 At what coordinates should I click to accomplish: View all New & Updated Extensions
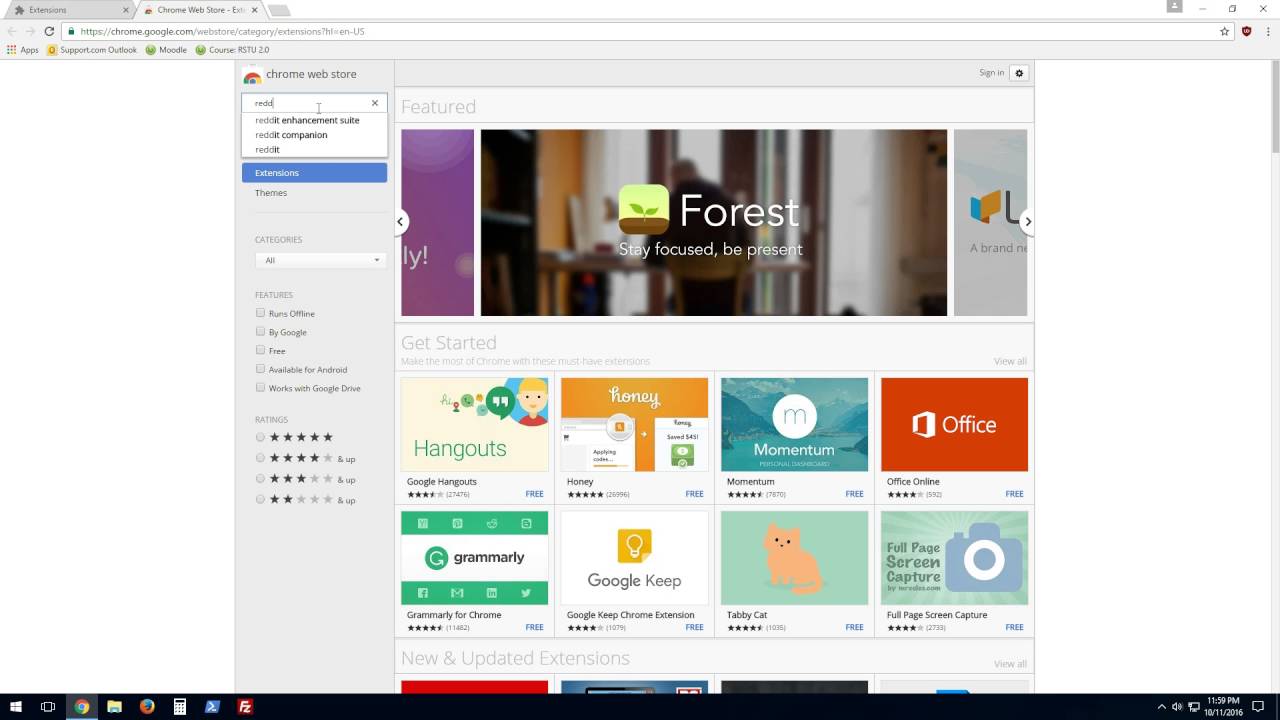[x=1010, y=664]
